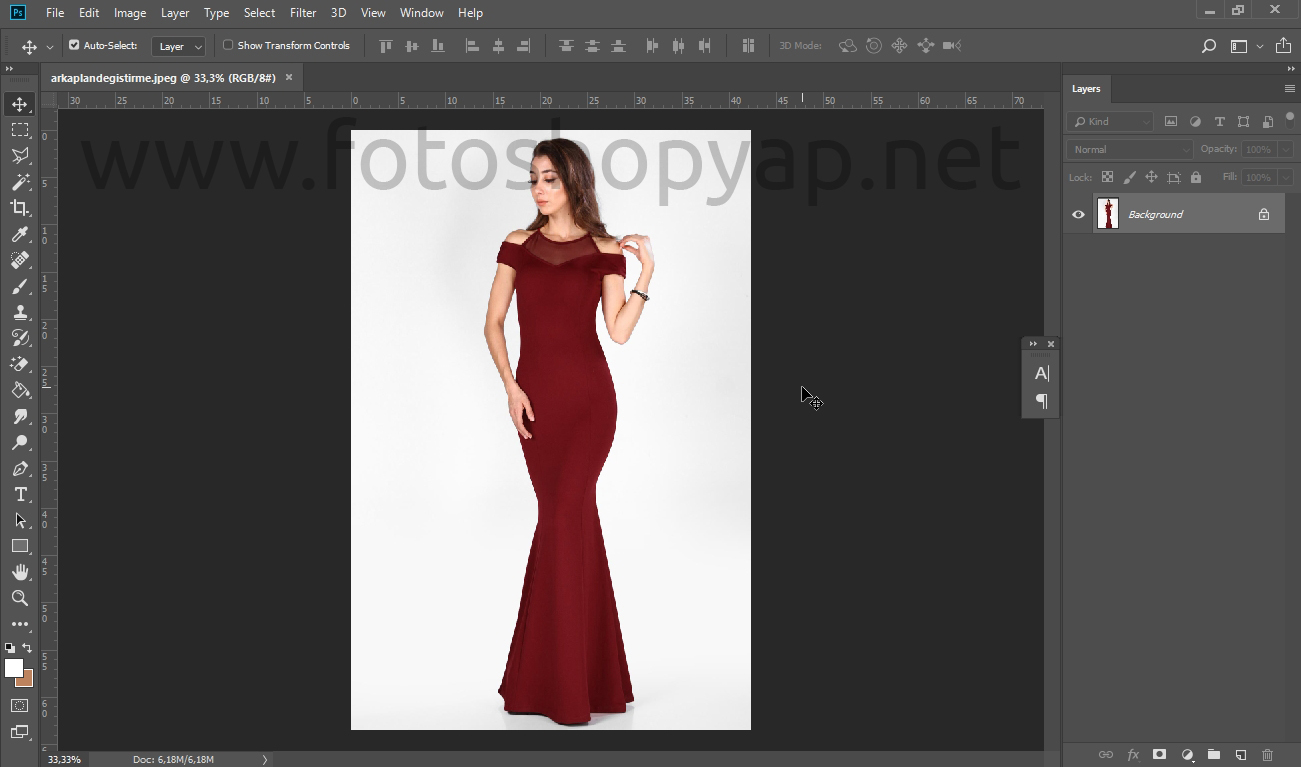
Task: Select the Eraser tool
Action: click(x=19, y=364)
